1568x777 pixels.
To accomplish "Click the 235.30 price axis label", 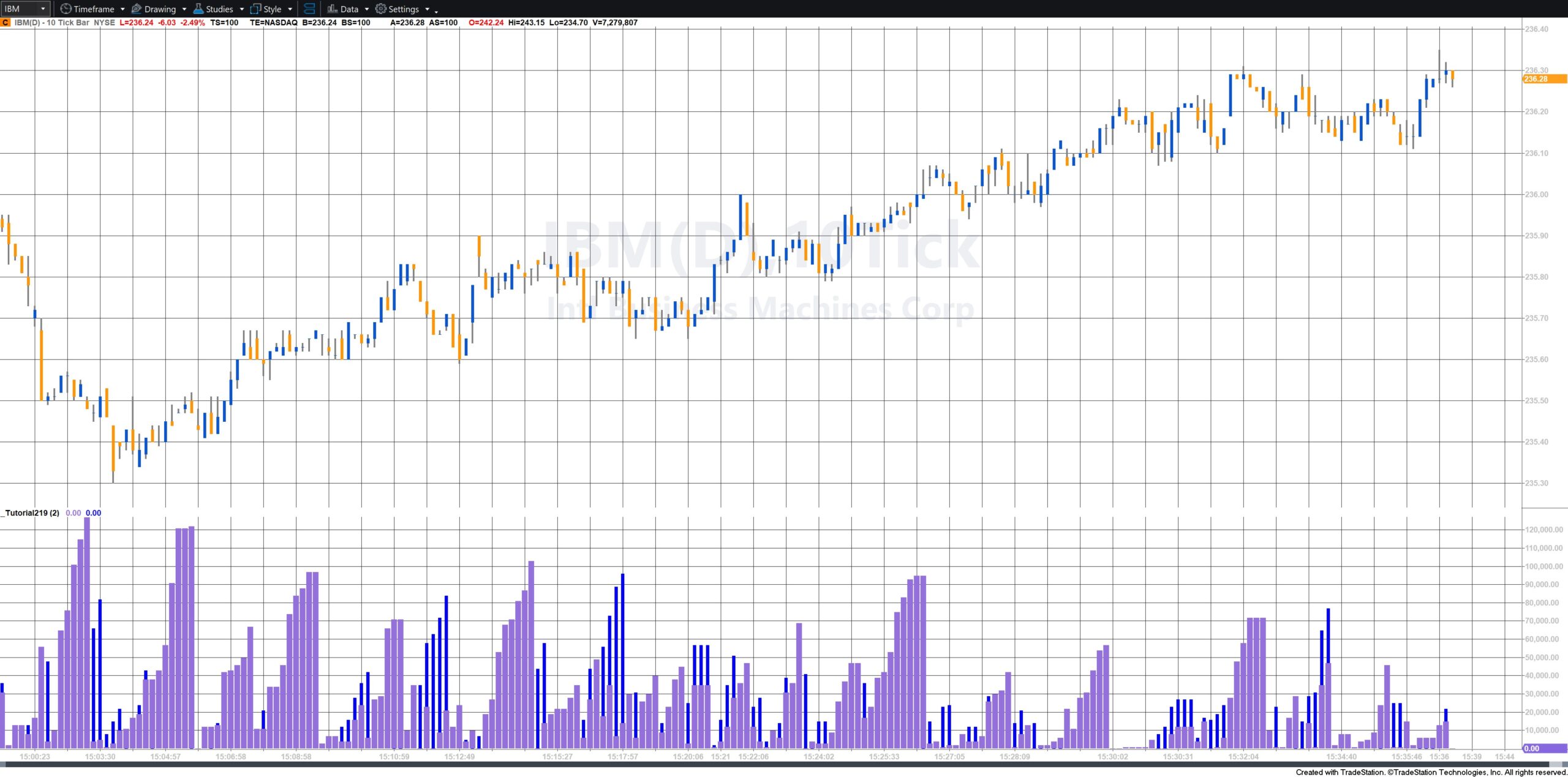I will 1536,483.
